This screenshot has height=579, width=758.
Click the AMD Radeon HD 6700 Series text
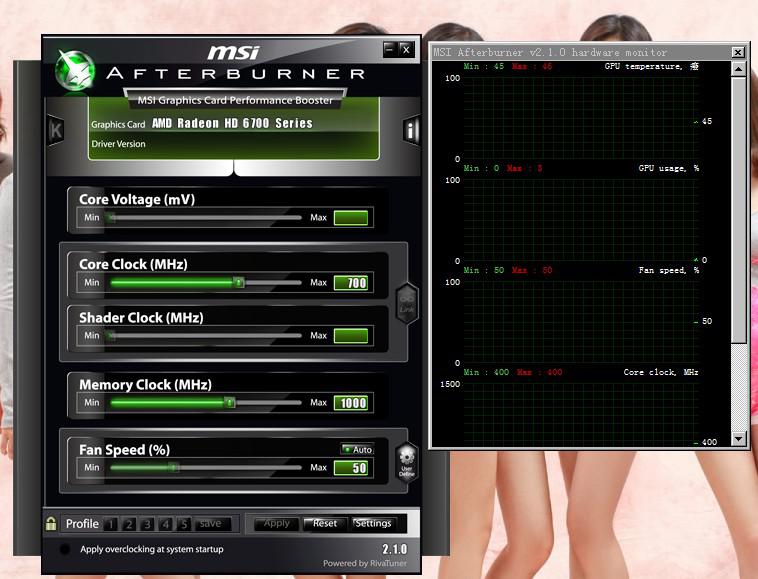[x=232, y=123]
